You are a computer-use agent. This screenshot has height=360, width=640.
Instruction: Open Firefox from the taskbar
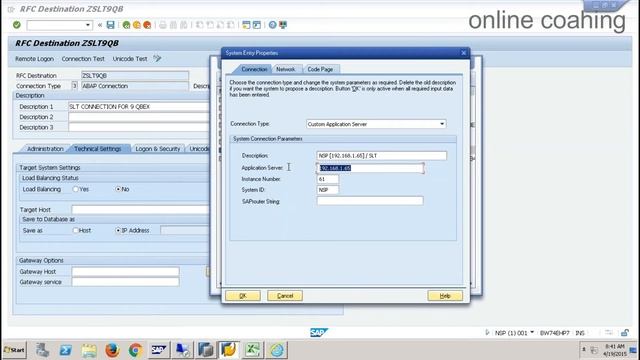tap(112, 350)
